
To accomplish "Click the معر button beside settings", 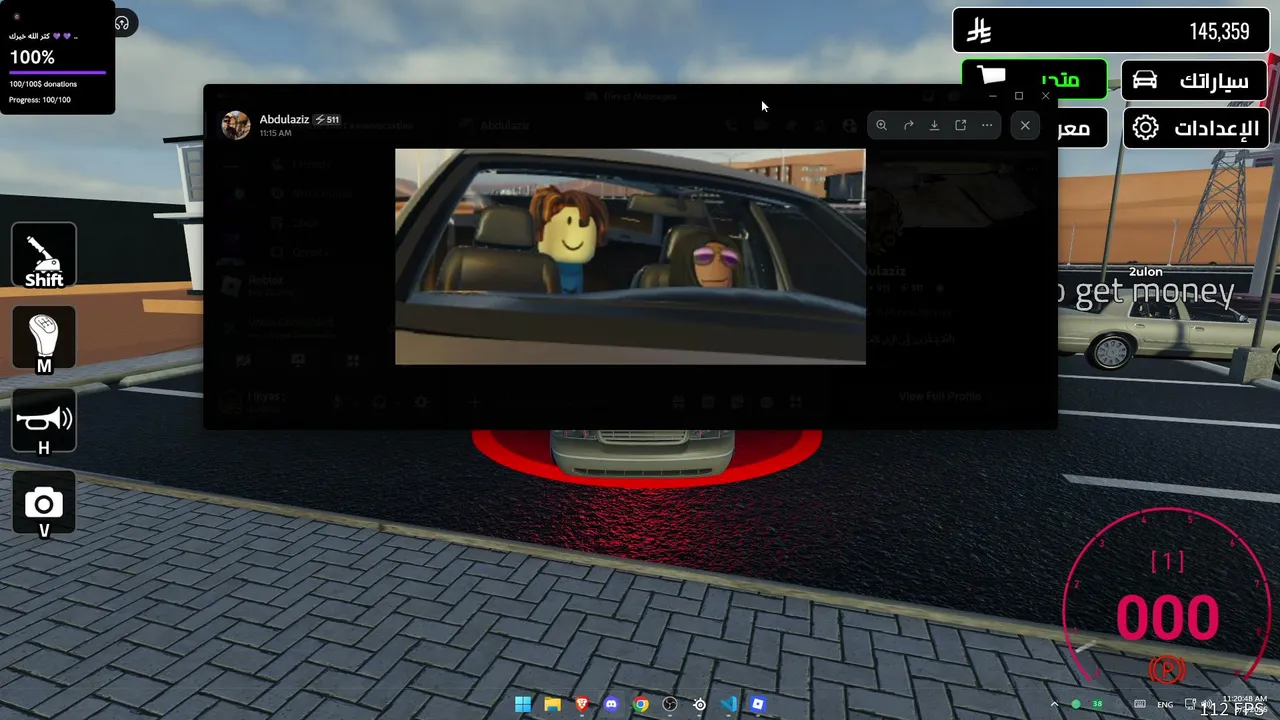I will [x=1082, y=127].
